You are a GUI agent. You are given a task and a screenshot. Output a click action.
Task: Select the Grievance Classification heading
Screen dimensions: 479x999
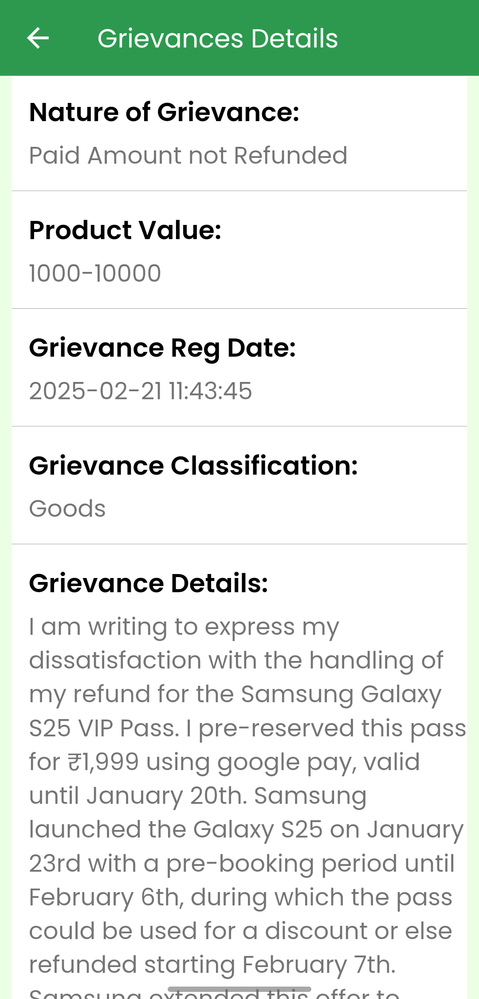pyautogui.click(x=194, y=466)
